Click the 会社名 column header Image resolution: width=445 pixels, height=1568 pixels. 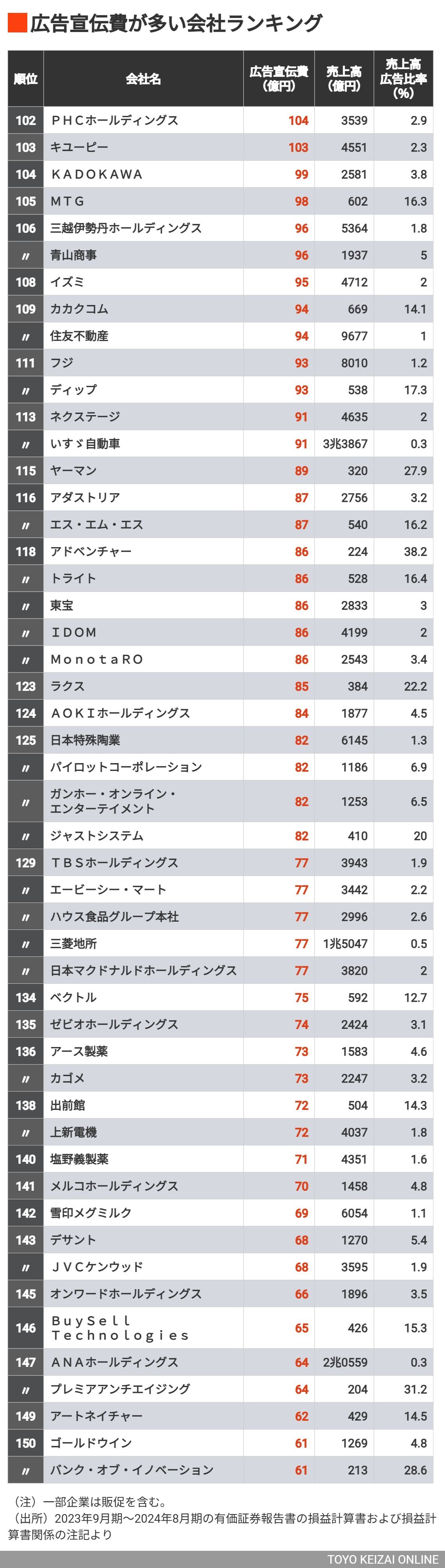pos(144,78)
